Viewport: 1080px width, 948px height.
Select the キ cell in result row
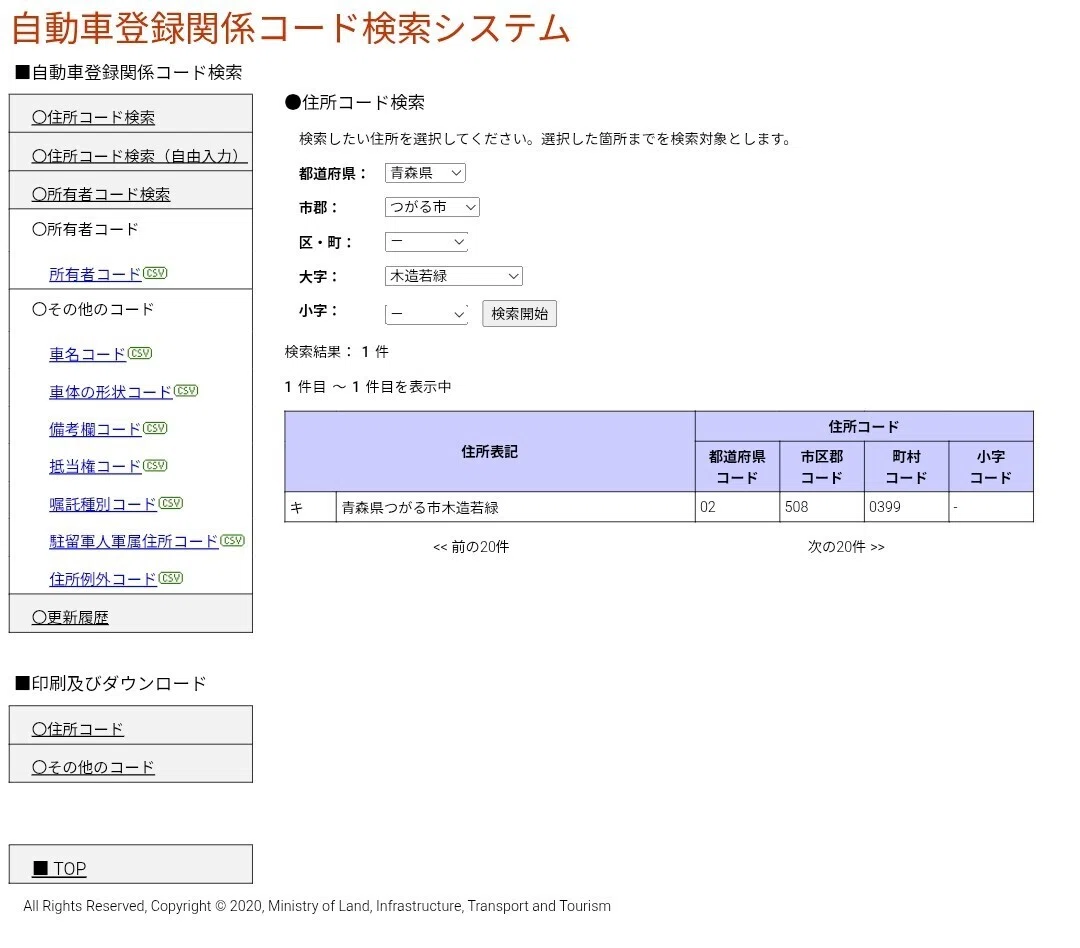(x=311, y=507)
